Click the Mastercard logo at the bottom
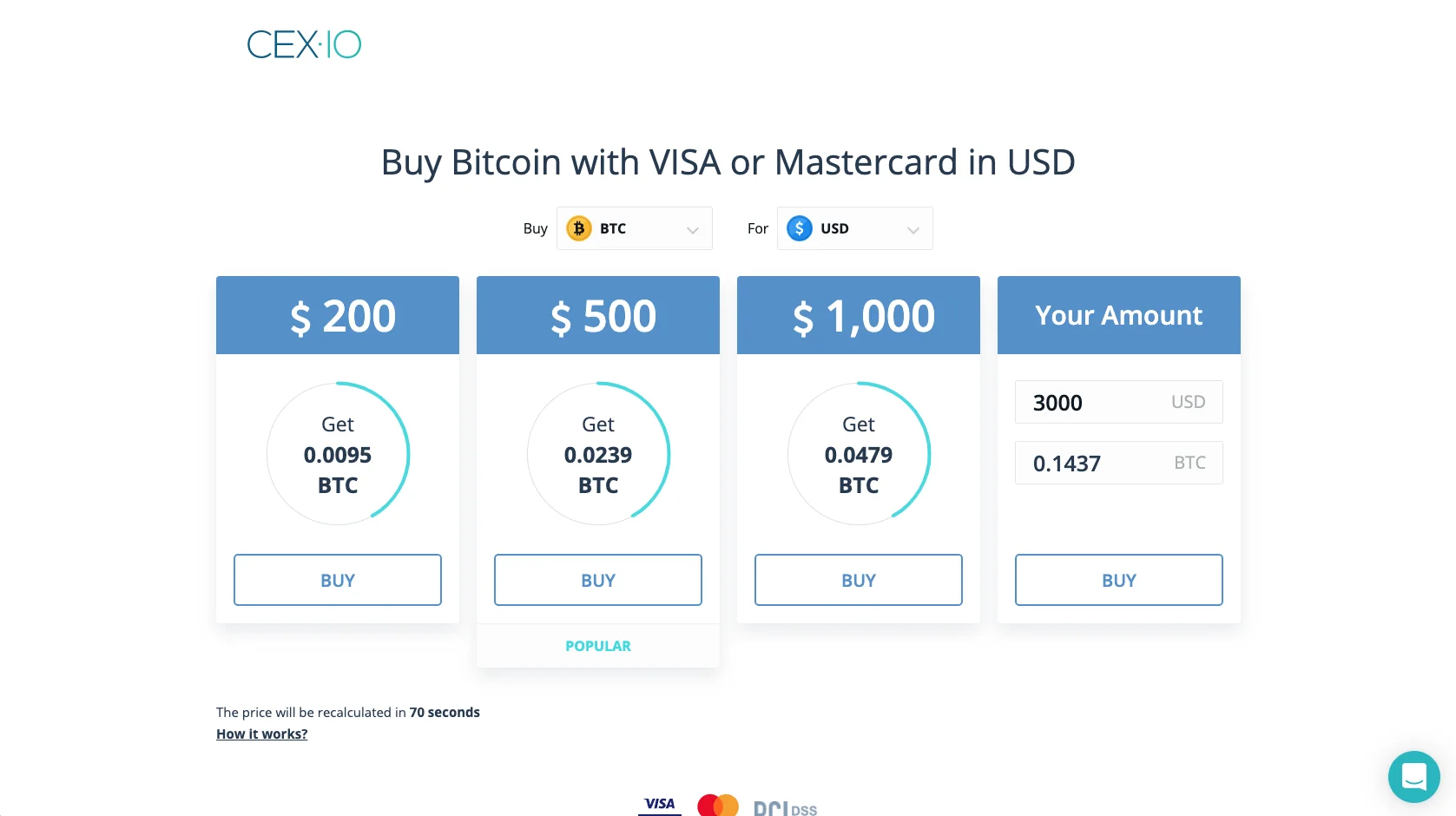Viewport: 1456px width, 816px height. 718,806
